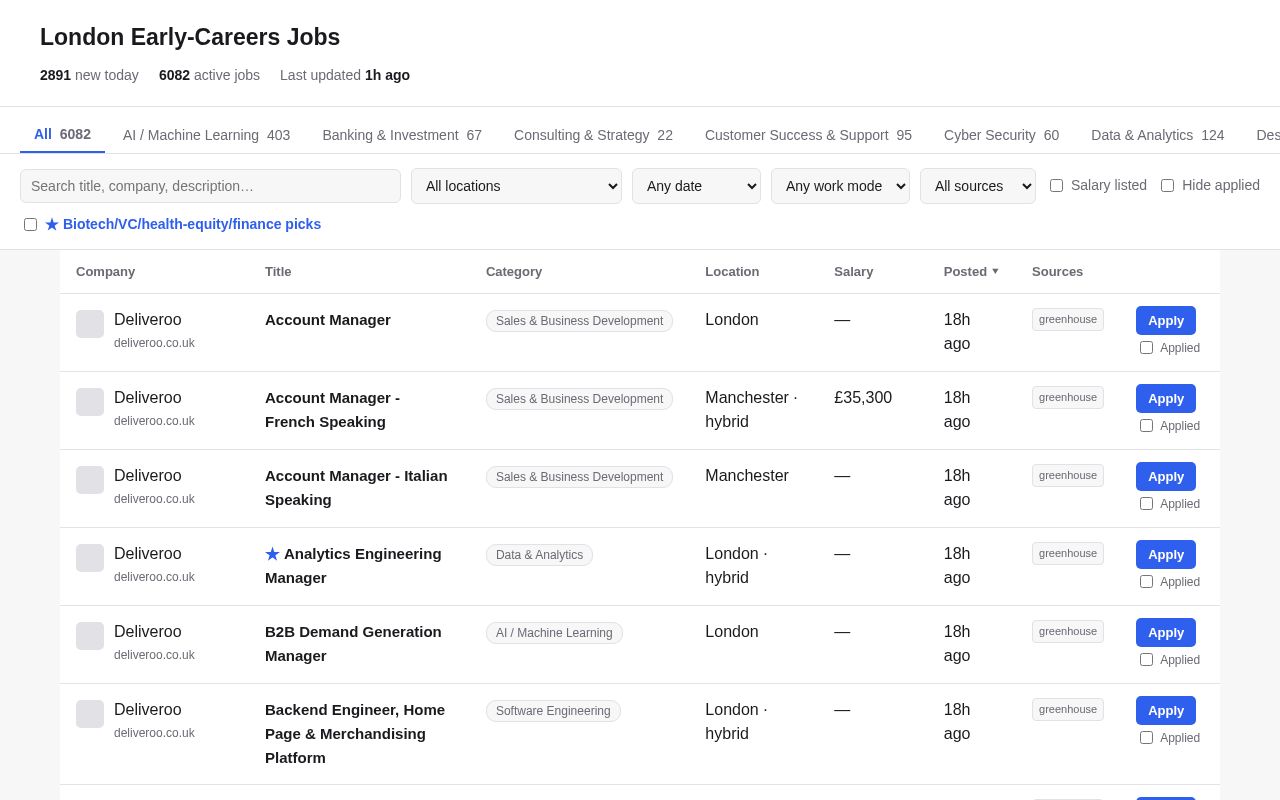Expand the All sources dropdown
The image size is (1280, 800).
pyautogui.click(x=978, y=186)
